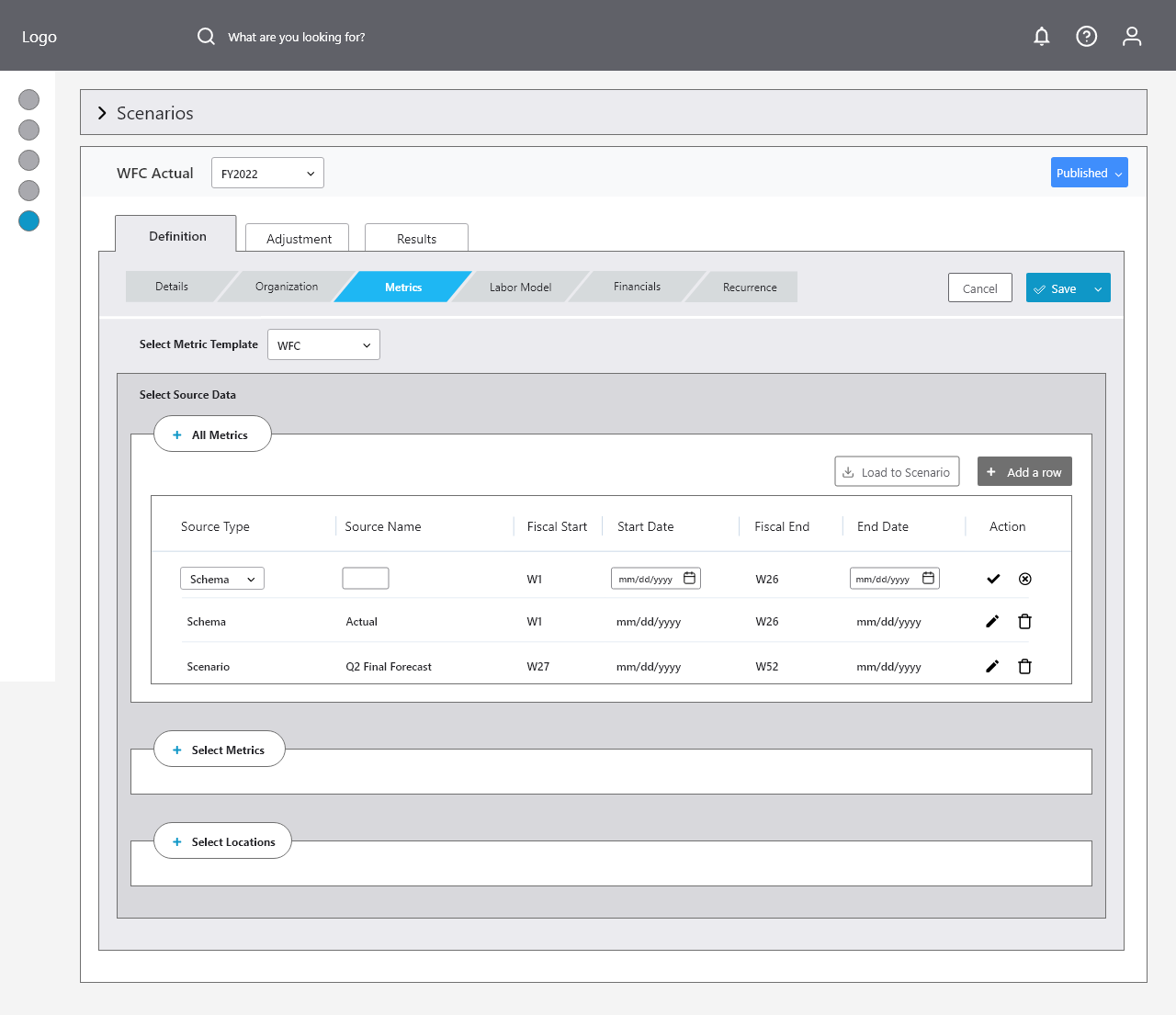This screenshot has width=1176, height=1015.
Task: Open the FY2022 fiscal year dropdown
Action: [267, 173]
